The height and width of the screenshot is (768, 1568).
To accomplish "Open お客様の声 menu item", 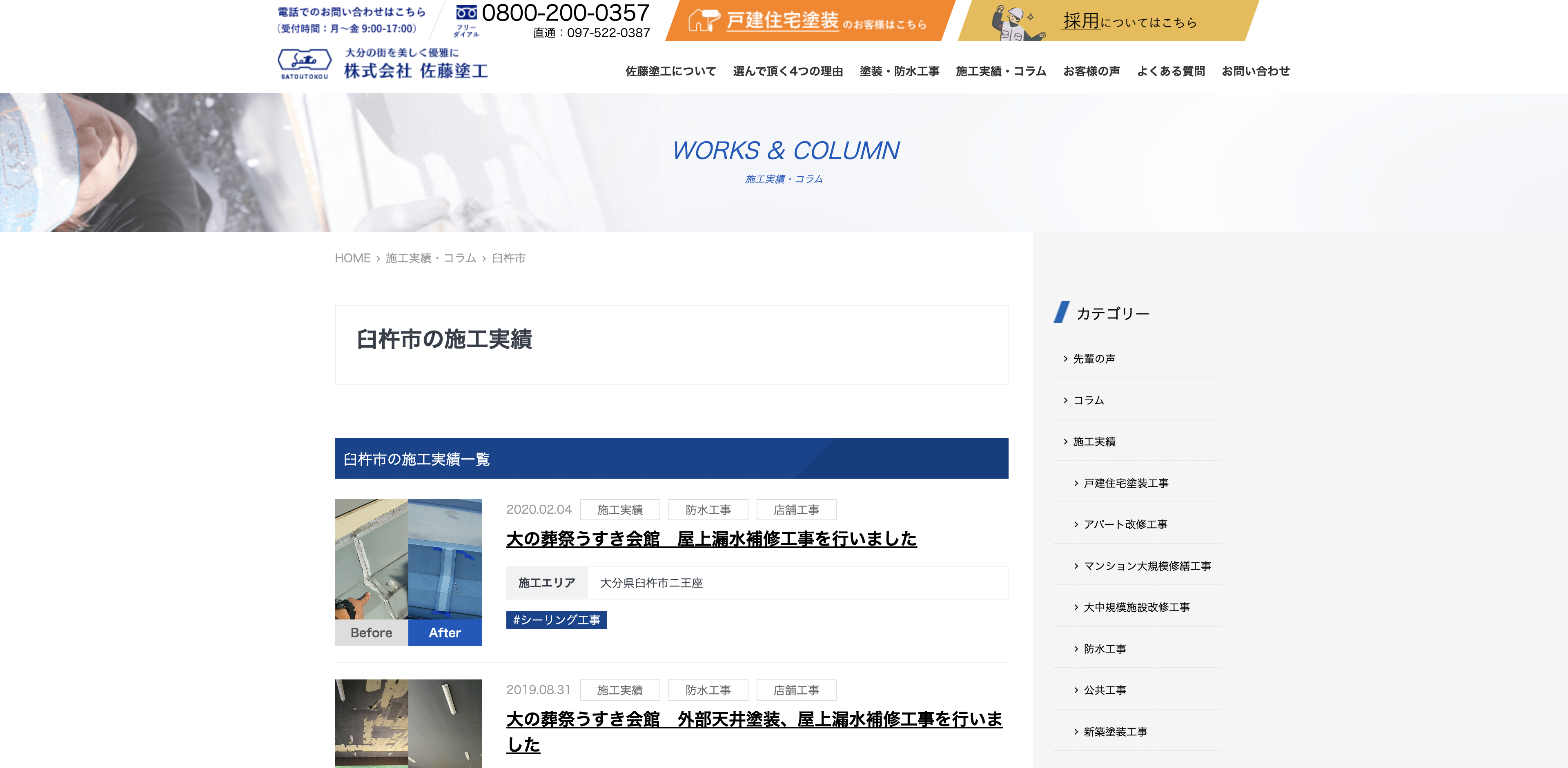I will point(1091,71).
